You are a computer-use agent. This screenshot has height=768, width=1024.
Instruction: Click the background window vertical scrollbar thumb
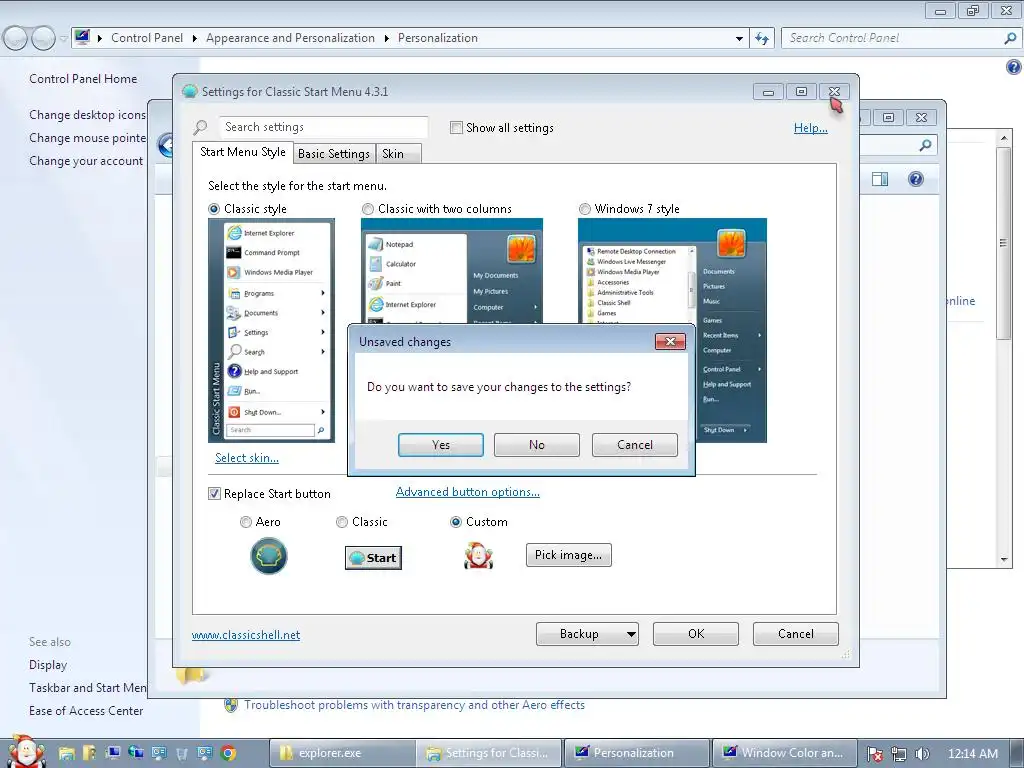pyautogui.click(x=1004, y=242)
